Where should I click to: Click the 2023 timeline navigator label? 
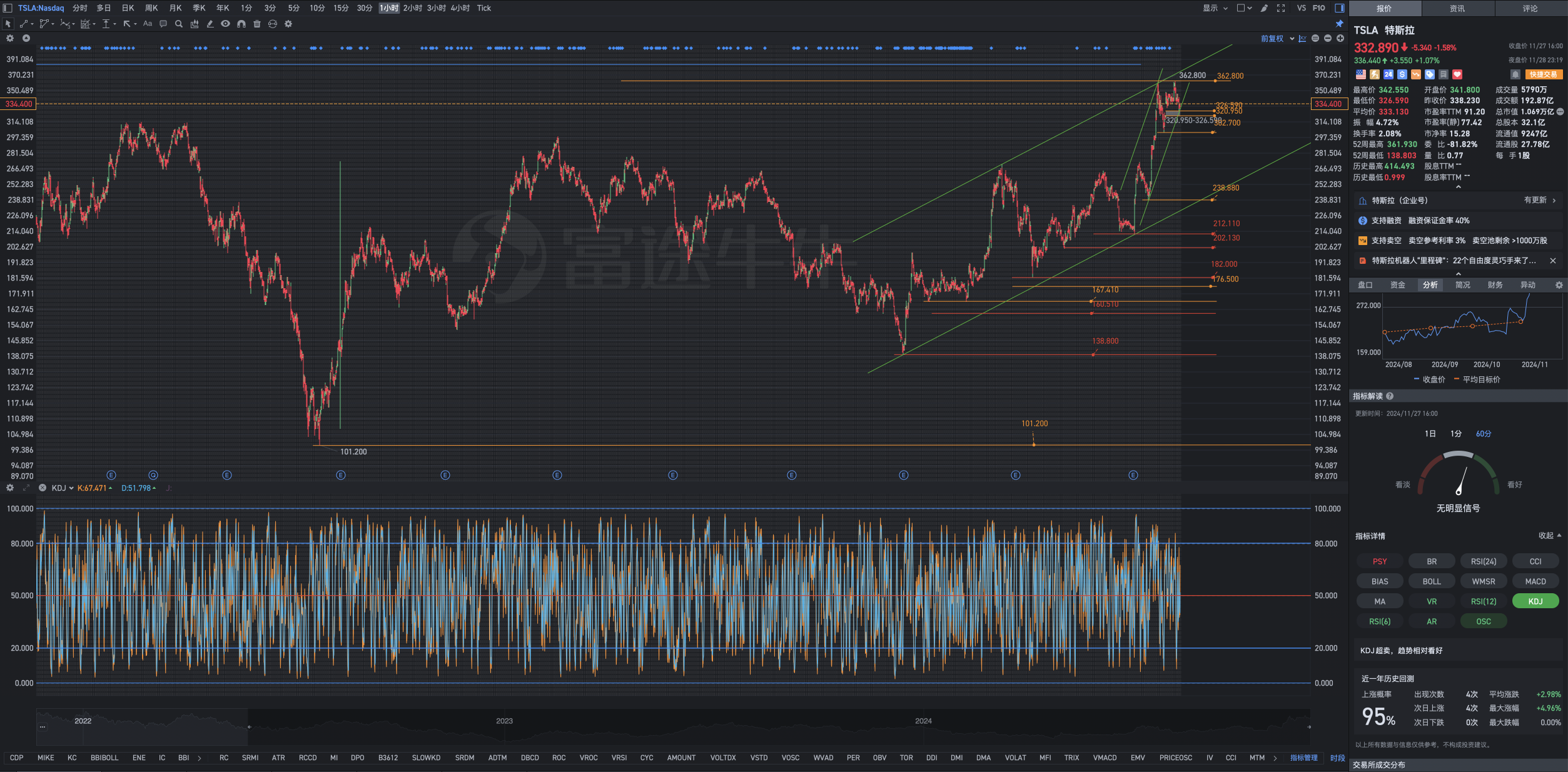(x=504, y=721)
